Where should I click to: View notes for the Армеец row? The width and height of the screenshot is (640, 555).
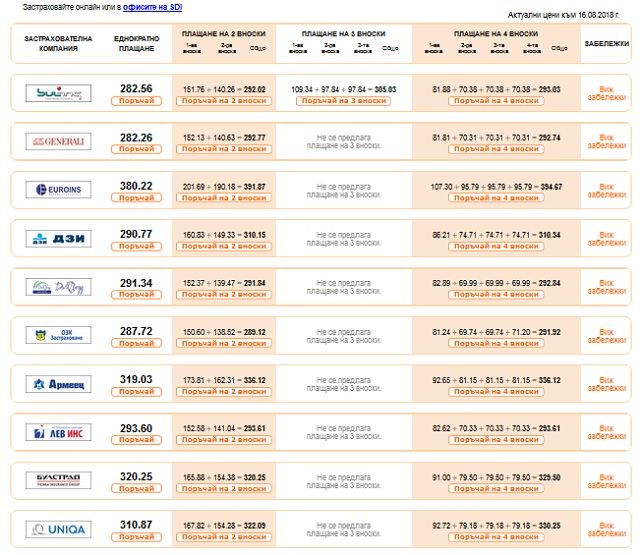pyautogui.click(x=607, y=384)
